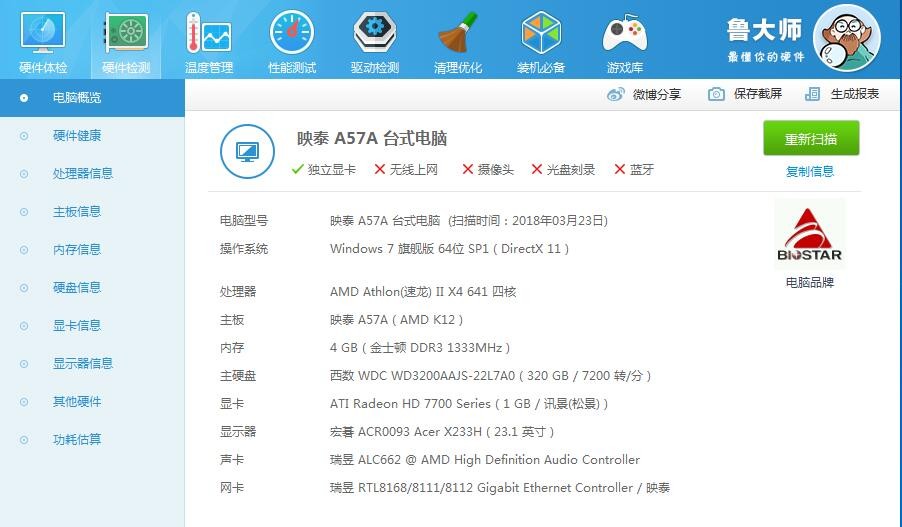Open the 驱动检测 driver detection icon
This screenshot has width=902, height=527.
374,32
